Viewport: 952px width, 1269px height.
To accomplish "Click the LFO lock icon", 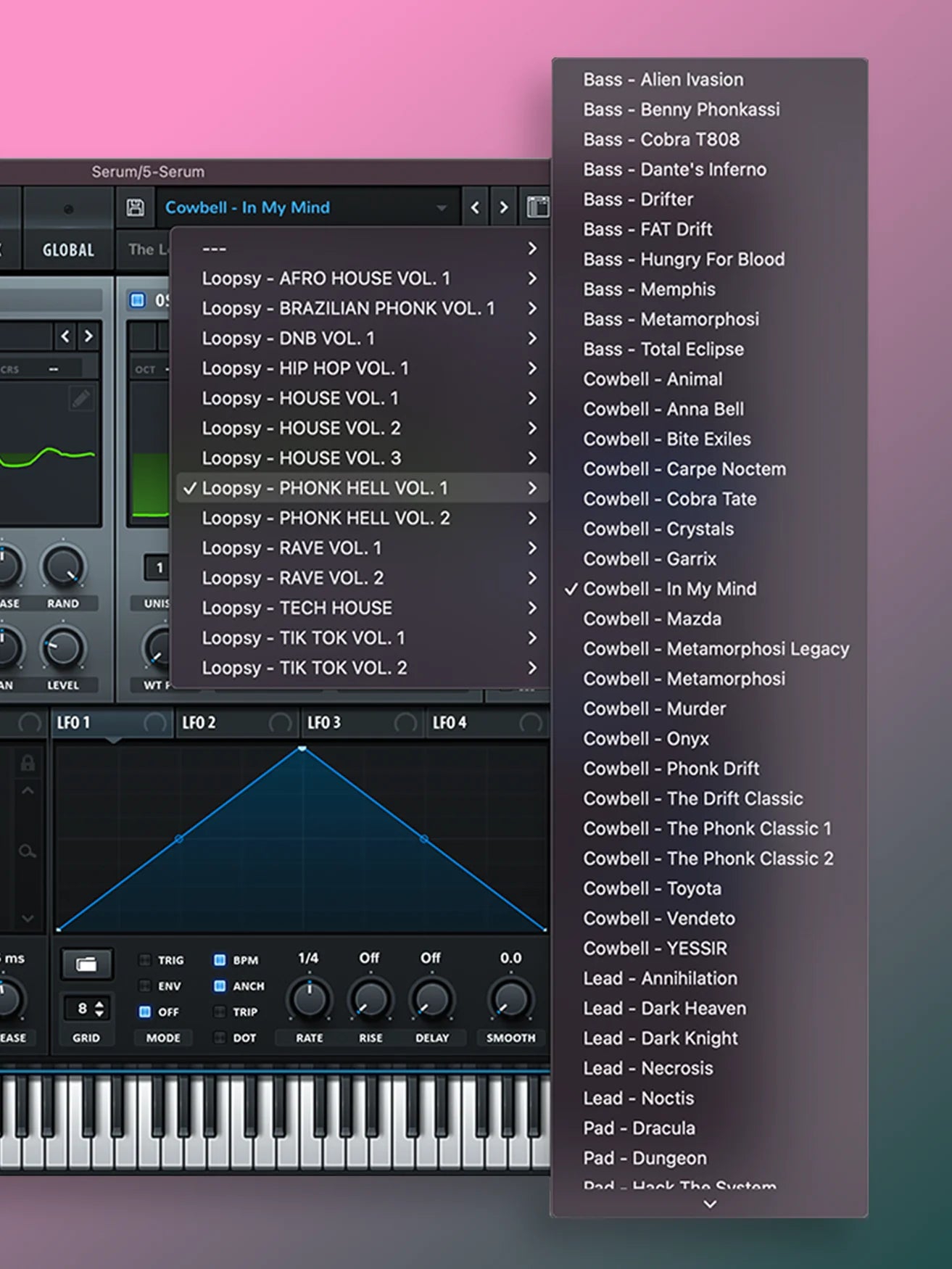I will click(x=28, y=764).
